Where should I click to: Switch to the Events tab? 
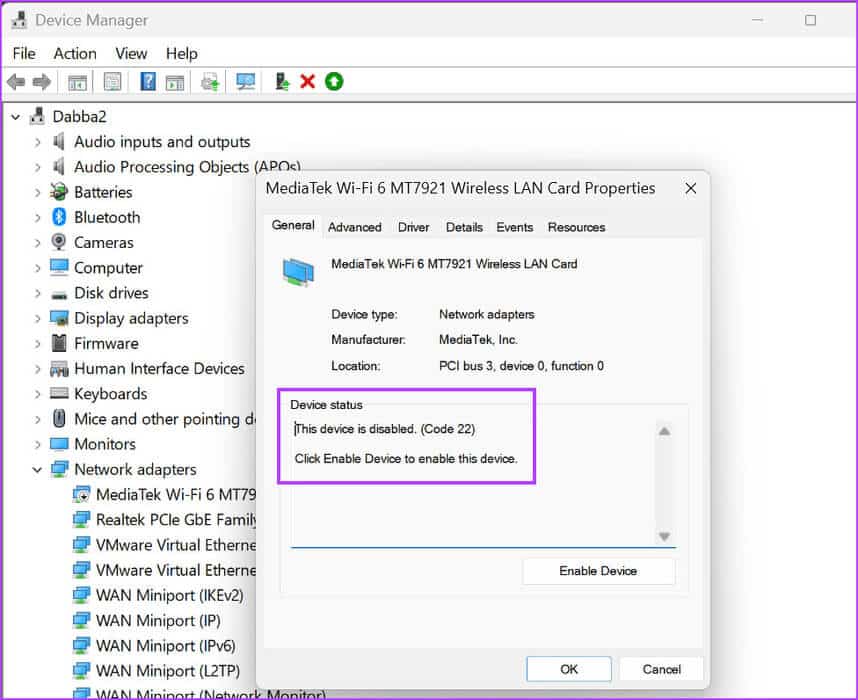514,227
